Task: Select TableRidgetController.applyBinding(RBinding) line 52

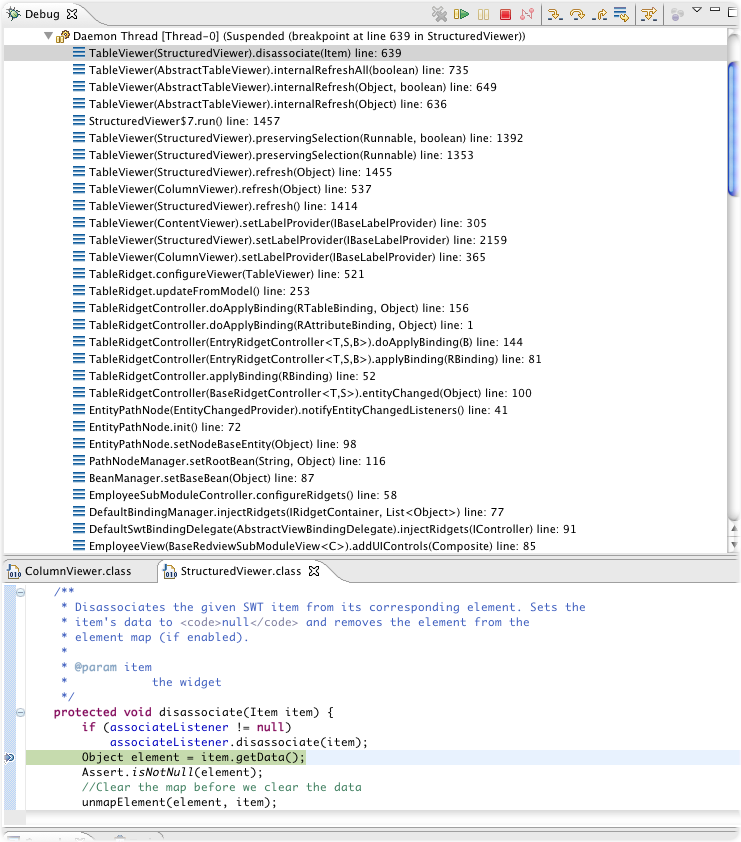Action: 233,376
